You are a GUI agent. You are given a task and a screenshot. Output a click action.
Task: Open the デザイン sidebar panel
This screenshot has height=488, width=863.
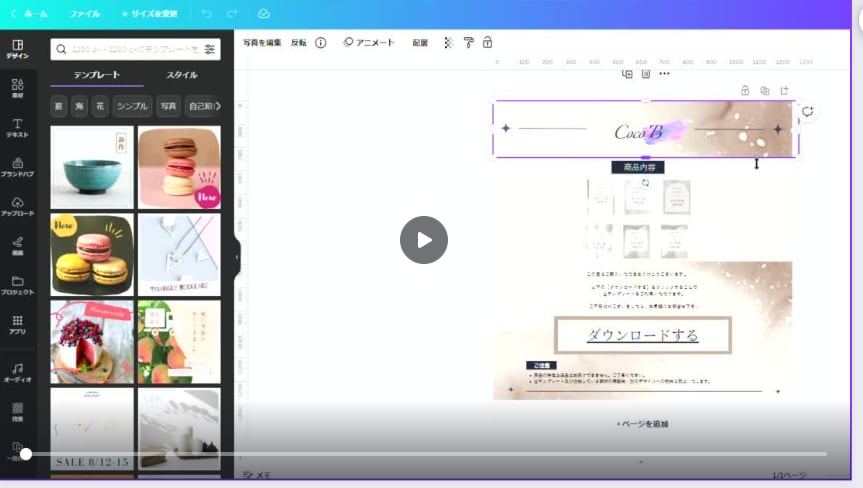click(x=18, y=49)
